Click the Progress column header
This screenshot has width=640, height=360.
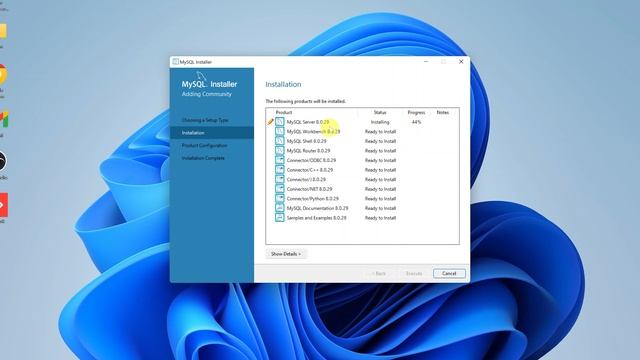416,112
